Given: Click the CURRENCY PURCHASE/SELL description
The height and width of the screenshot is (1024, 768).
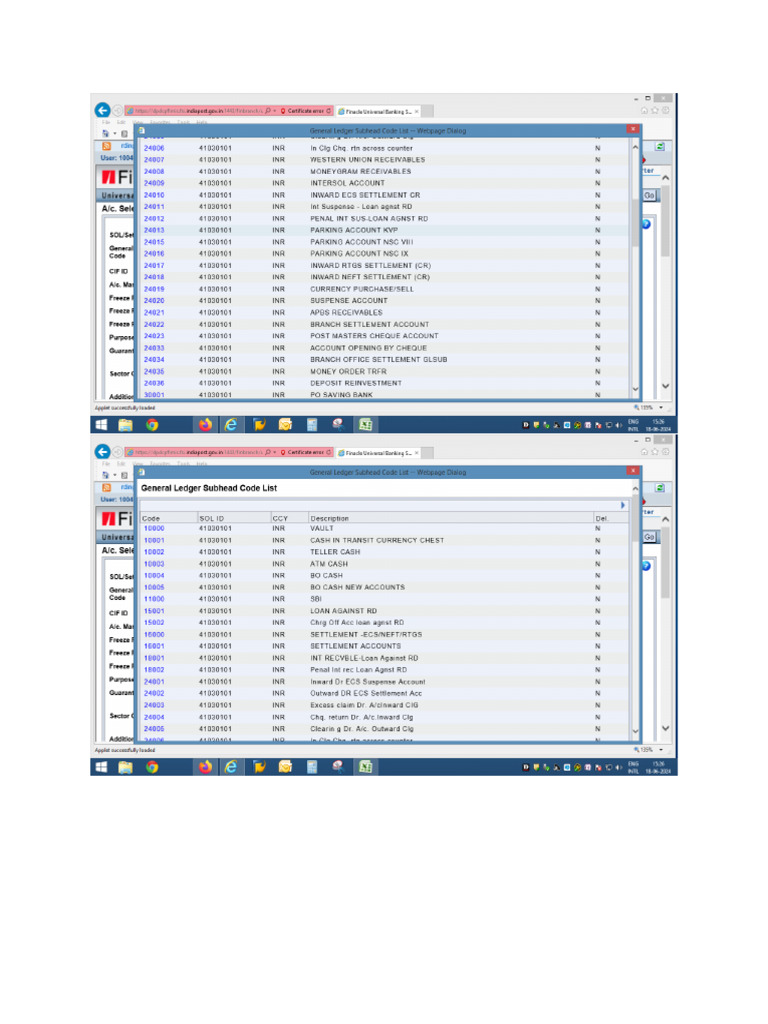Looking at the screenshot, I should (x=362, y=289).
